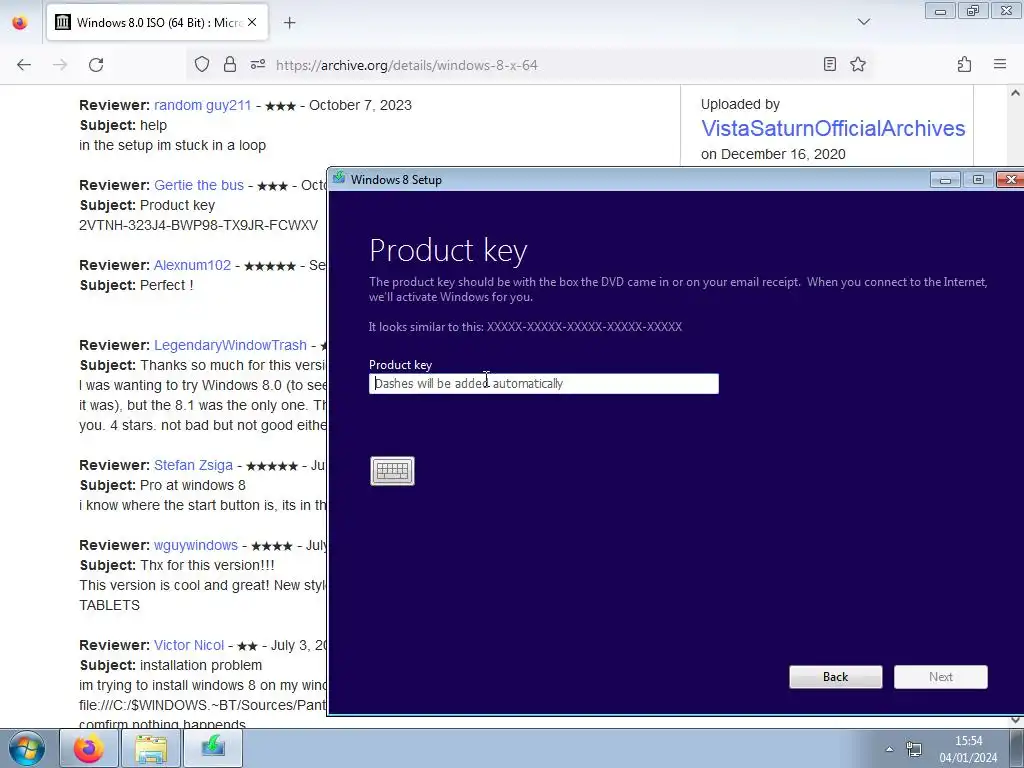Close the Windows 8.0 ISO tab
Image resolution: width=1024 pixels, height=768 pixels.
tap(252, 22)
